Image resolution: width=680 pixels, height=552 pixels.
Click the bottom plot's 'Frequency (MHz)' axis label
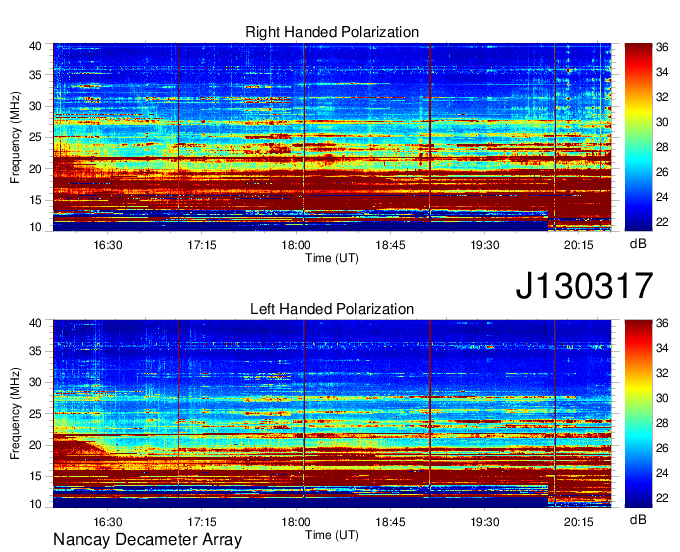click(15, 414)
